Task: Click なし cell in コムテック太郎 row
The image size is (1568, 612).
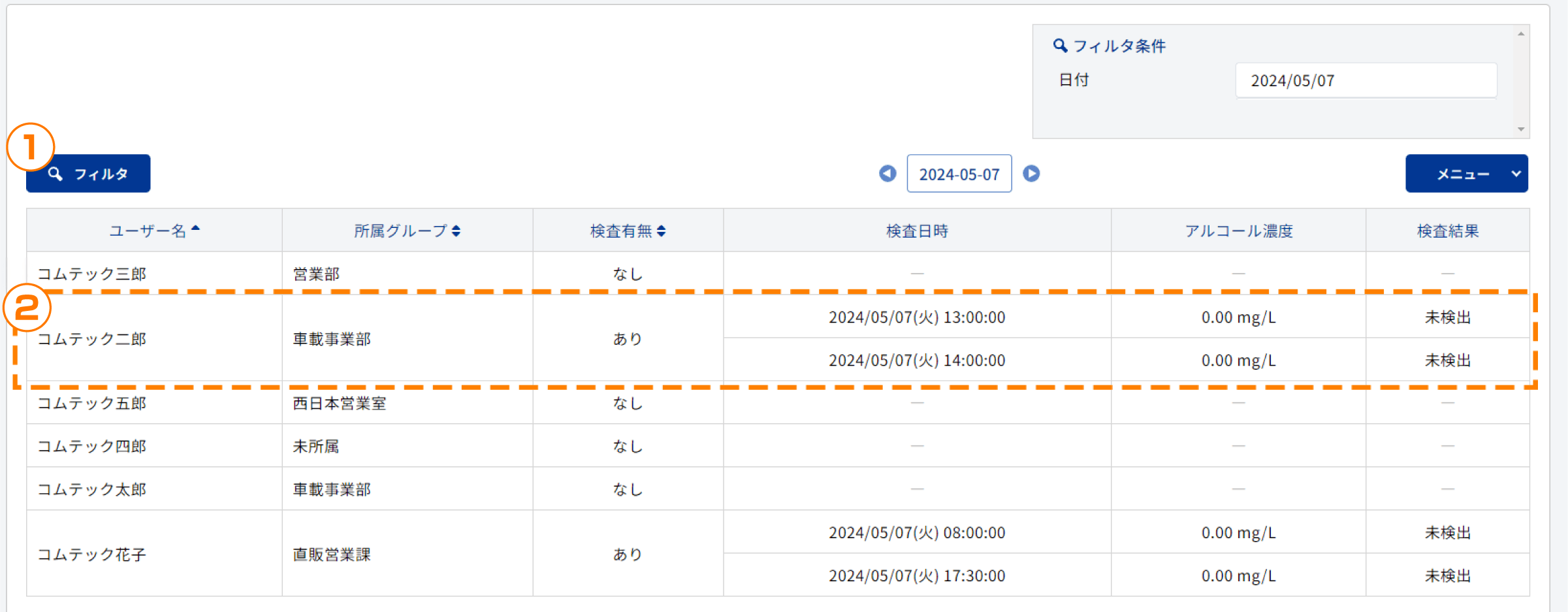Action: 628,489
